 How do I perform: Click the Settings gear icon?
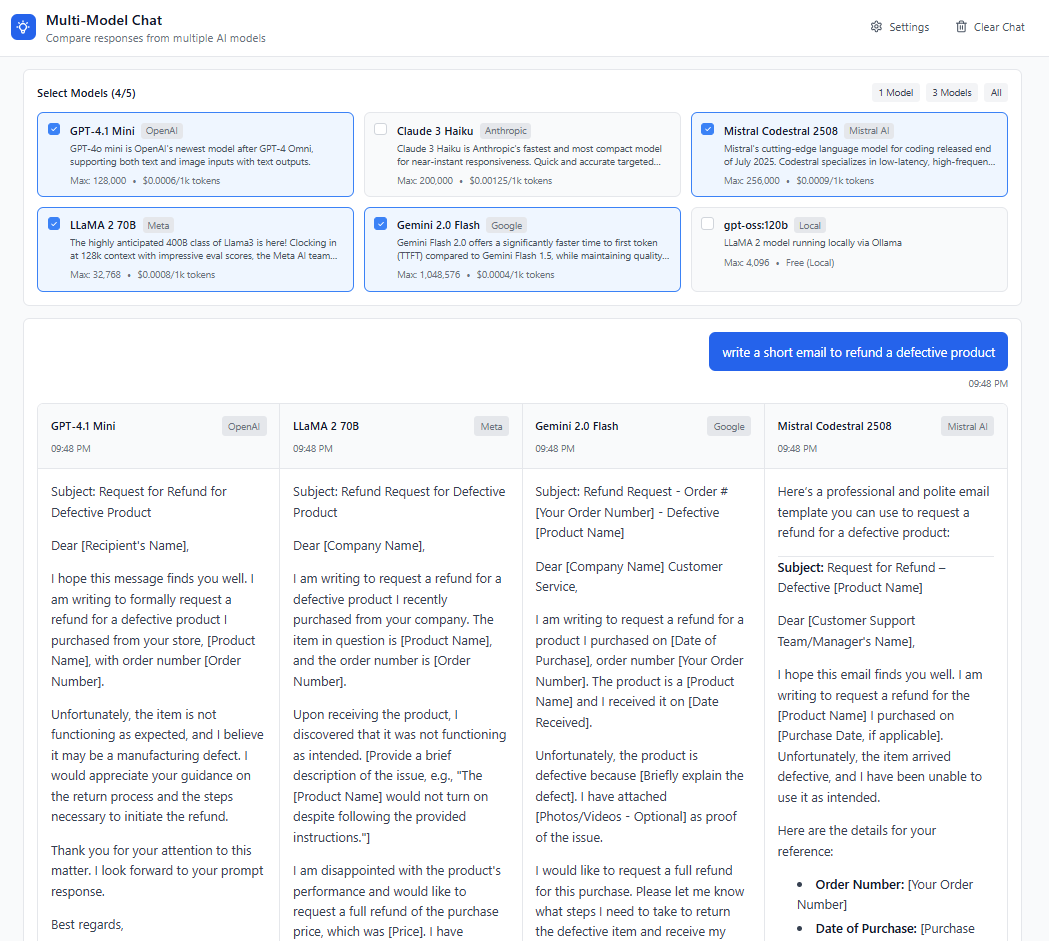coord(876,27)
